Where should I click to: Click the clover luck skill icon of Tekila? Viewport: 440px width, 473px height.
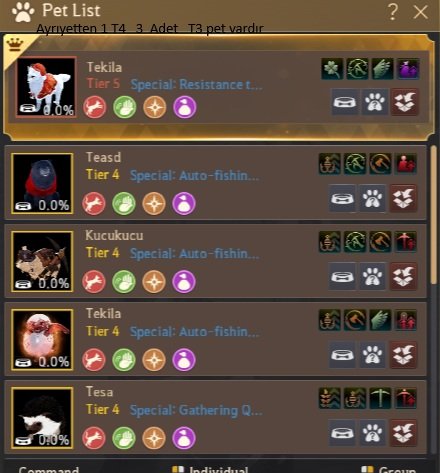(x=332, y=69)
